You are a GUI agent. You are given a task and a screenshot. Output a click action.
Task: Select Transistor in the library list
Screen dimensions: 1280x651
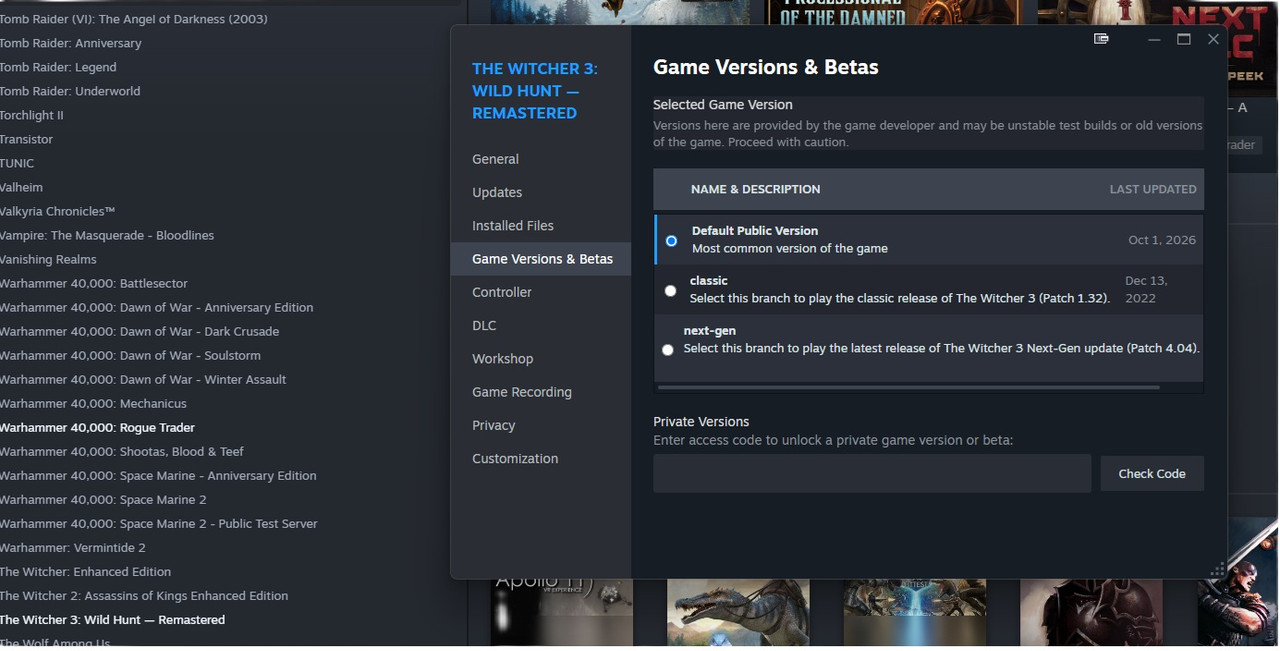(26, 139)
